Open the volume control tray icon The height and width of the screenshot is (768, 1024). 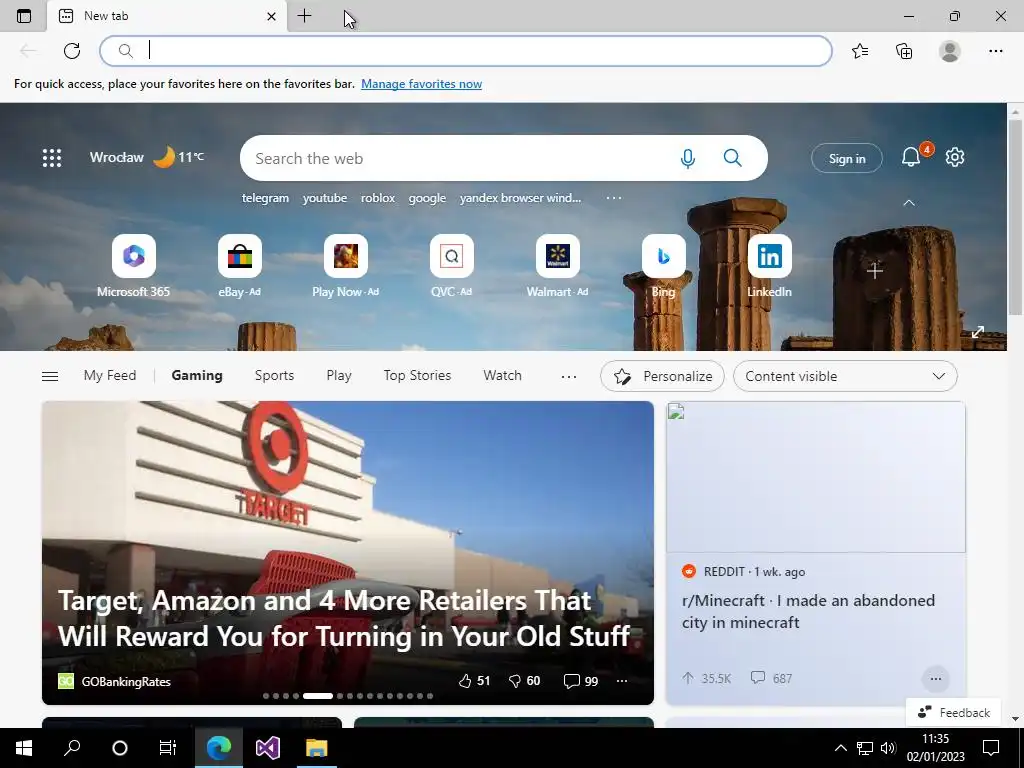(x=888, y=748)
